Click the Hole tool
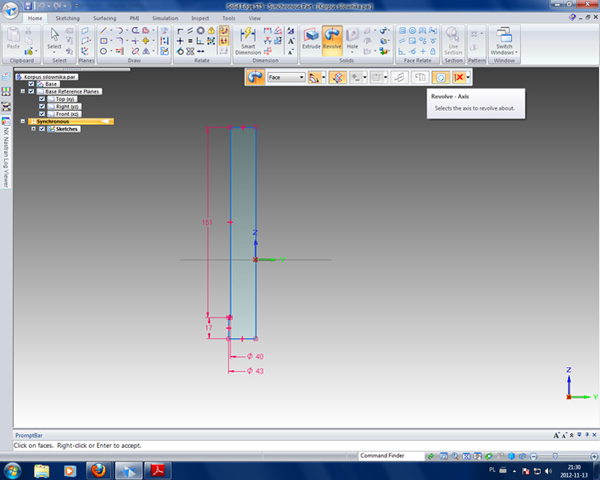The image size is (600, 480). [352, 38]
